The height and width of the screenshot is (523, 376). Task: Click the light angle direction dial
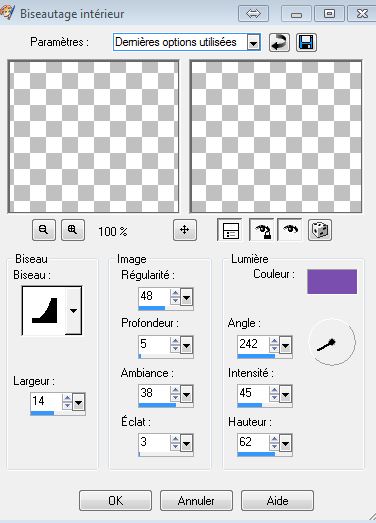pos(332,342)
